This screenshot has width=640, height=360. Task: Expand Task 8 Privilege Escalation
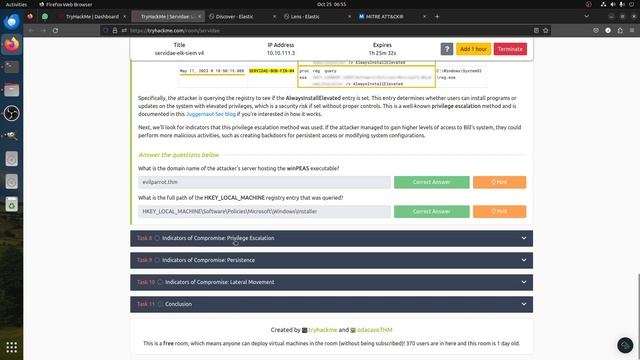pyautogui.click(x=331, y=238)
